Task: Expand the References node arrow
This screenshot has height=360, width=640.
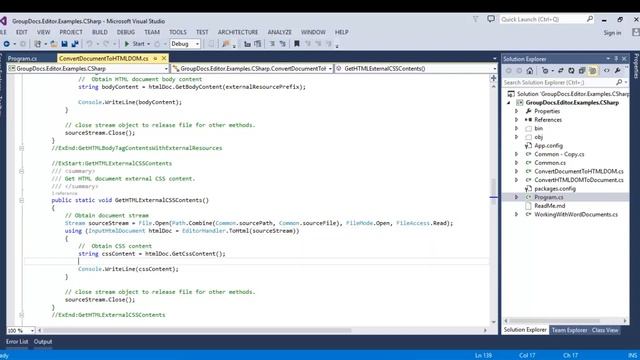Action: point(516,120)
